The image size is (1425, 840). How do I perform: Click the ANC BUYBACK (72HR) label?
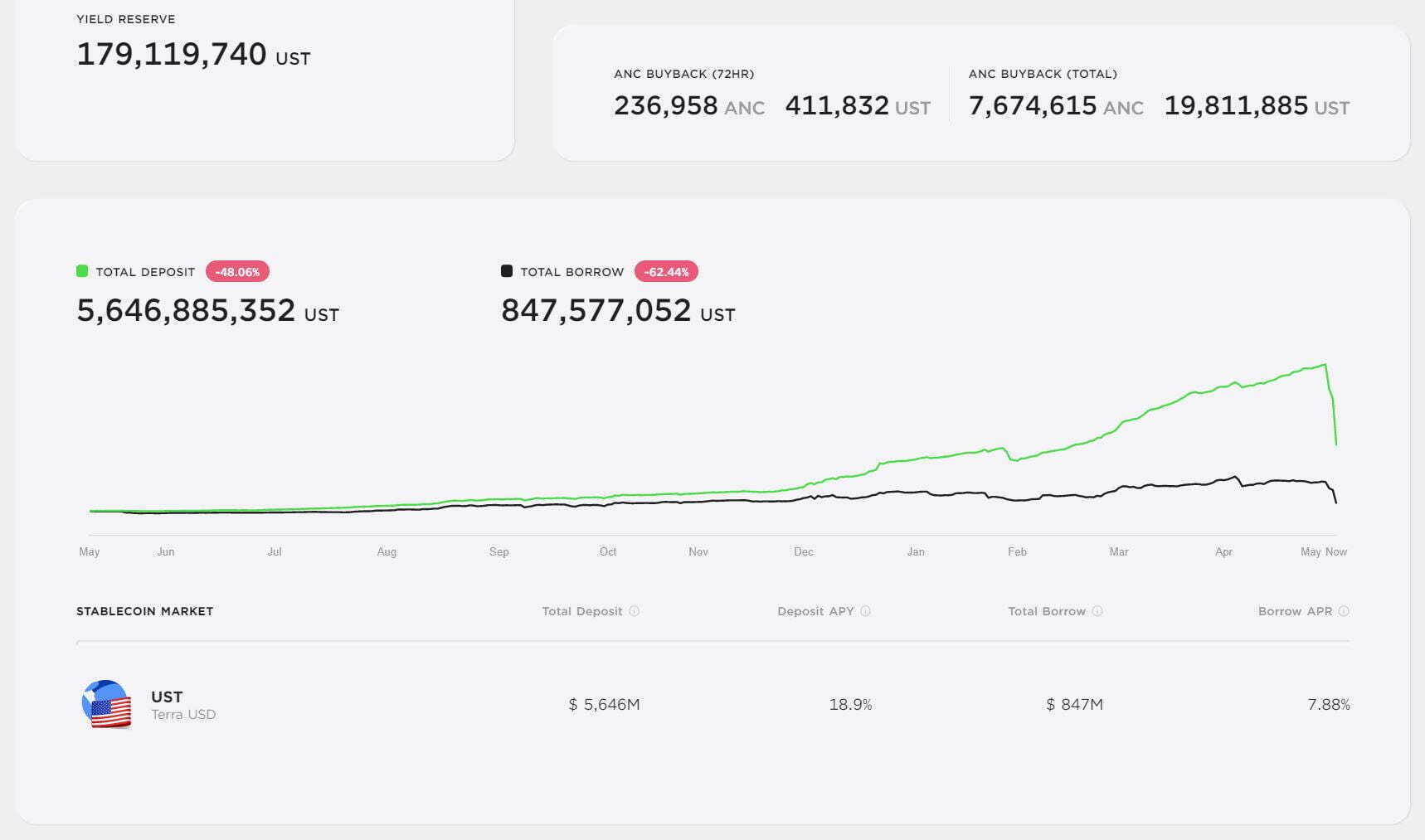pos(684,74)
